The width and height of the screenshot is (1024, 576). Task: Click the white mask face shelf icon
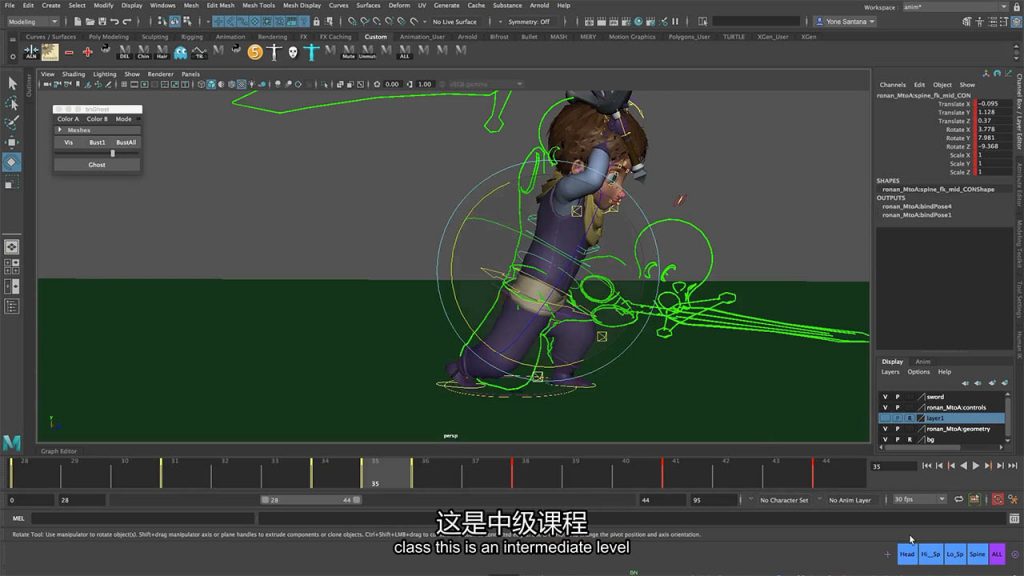point(293,52)
